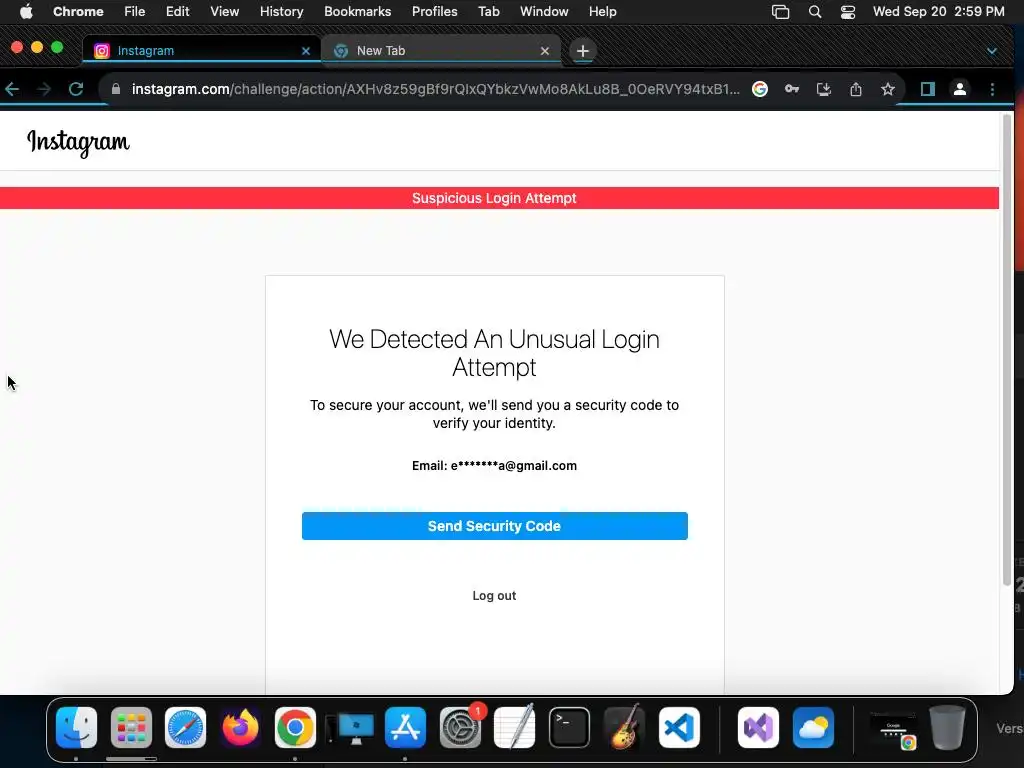This screenshot has width=1024, height=768.
Task: Click the Suspicious Login Attempt red banner
Action: pos(499,198)
